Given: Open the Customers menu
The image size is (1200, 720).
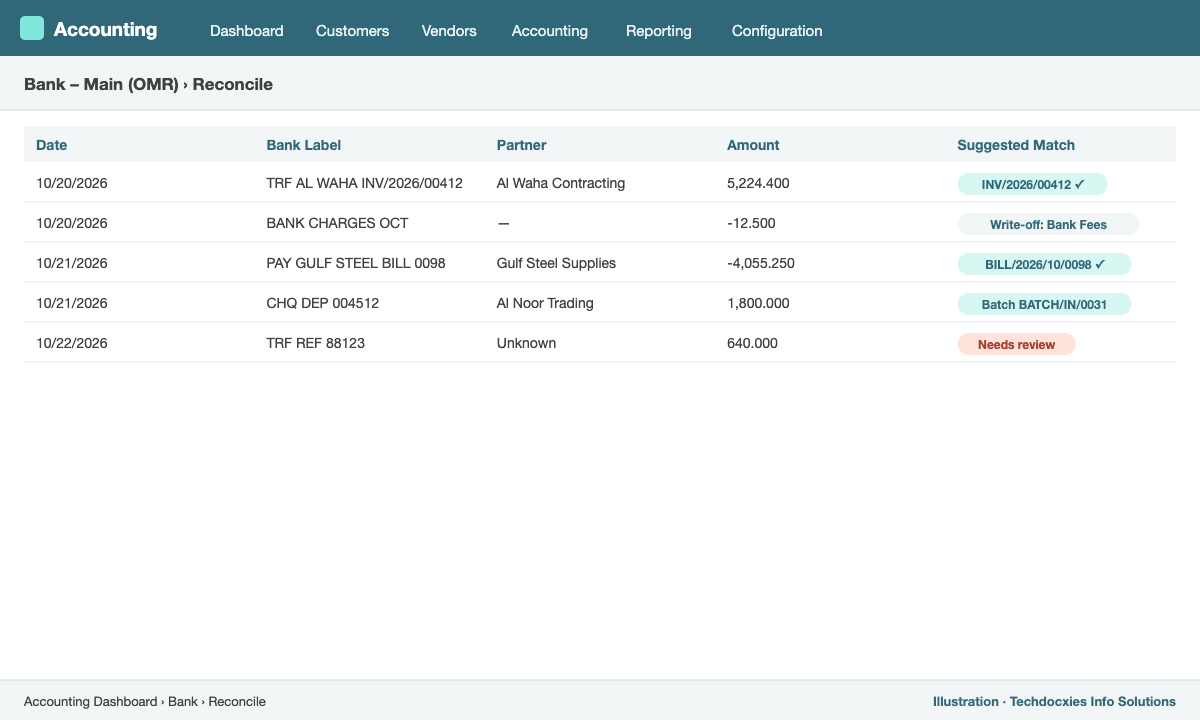Looking at the screenshot, I should pos(352,31).
